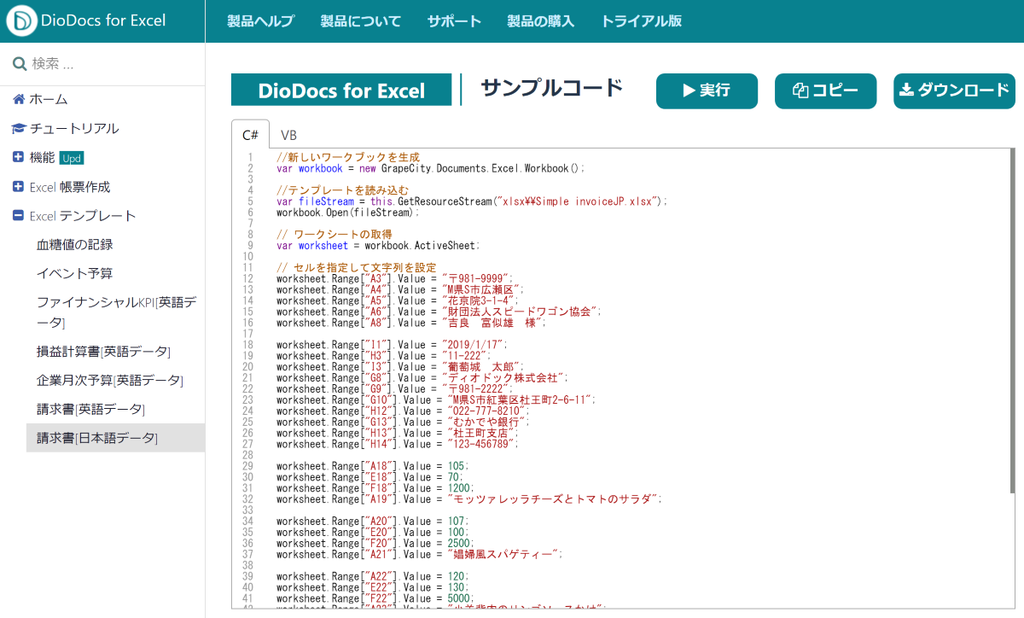The height and width of the screenshot is (618, 1024).
Task: Select 血糖値の記録 template
Action: click(74, 244)
